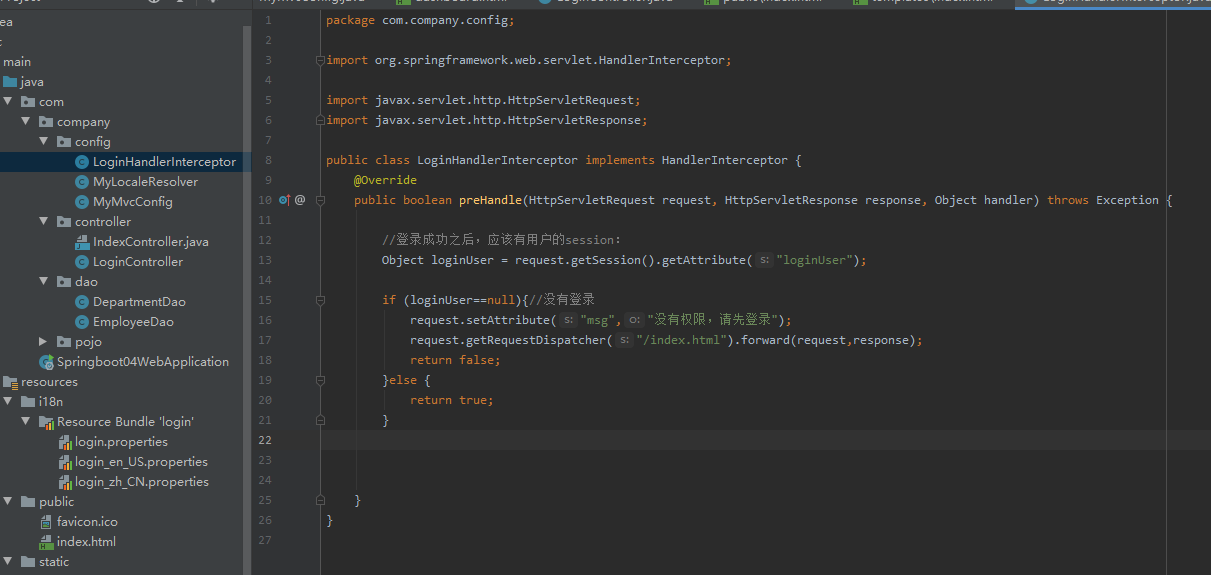Collapse the com package arrow

(x=8, y=102)
